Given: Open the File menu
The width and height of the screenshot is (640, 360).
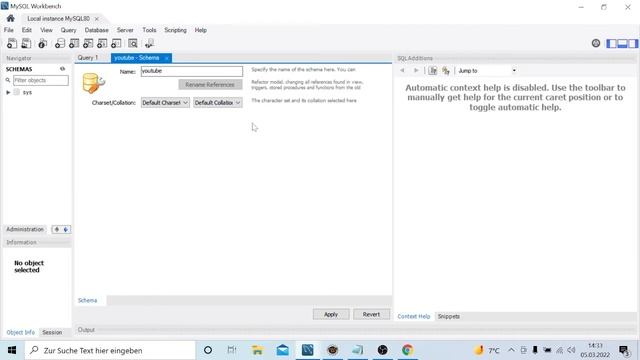Looking at the screenshot, I should tap(9, 30).
